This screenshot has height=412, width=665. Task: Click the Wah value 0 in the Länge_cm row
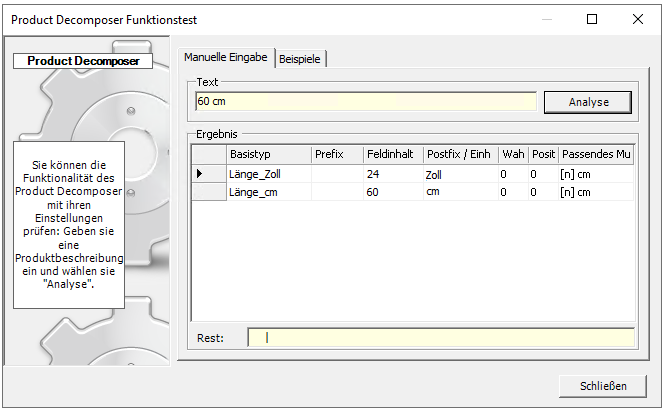[x=514, y=192]
